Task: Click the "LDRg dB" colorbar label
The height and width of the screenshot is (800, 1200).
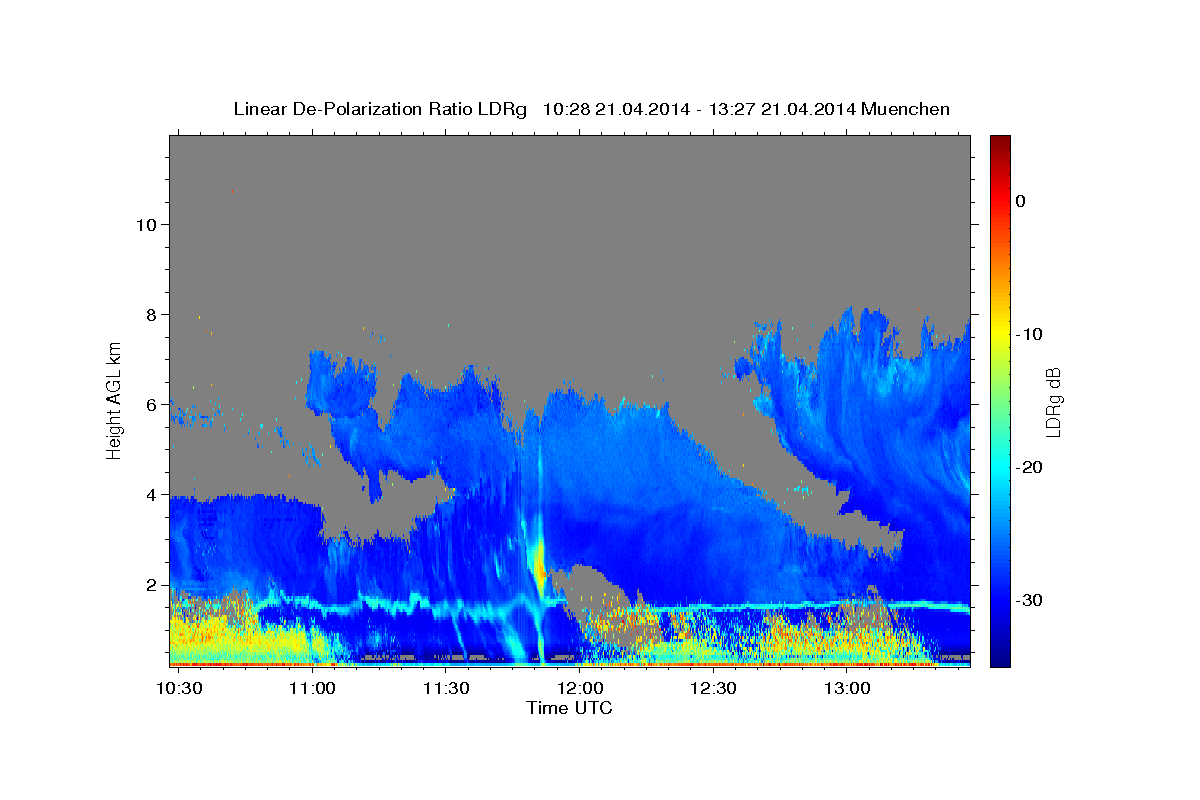Action: coord(1052,402)
